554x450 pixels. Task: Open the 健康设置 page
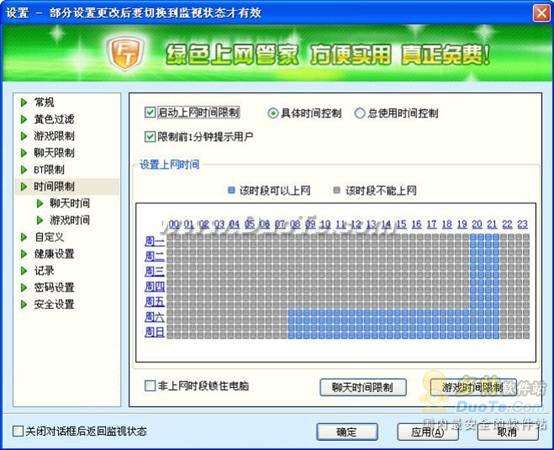click(54, 254)
